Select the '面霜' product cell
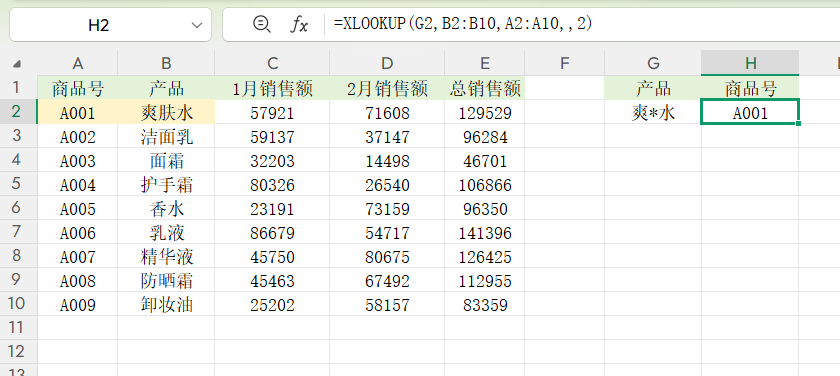840x376 pixels. point(166,160)
